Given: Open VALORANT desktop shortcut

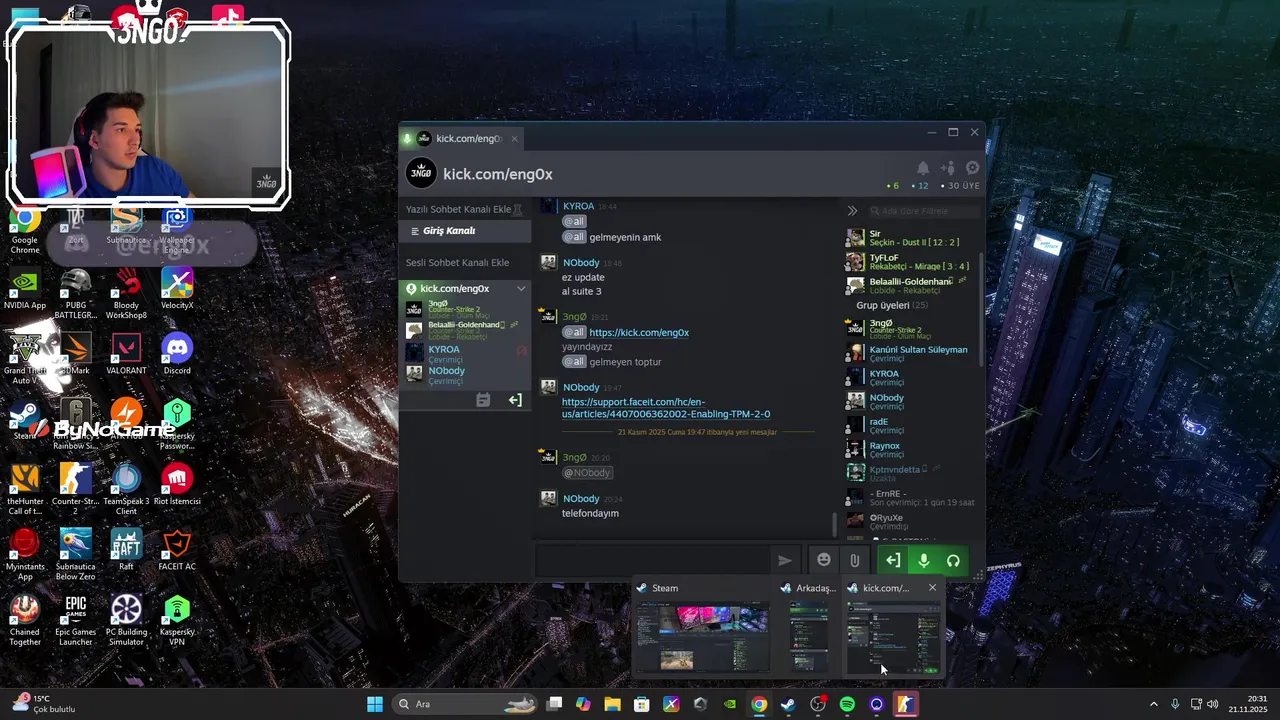Looking at the screenshot, I should point(126,356).
